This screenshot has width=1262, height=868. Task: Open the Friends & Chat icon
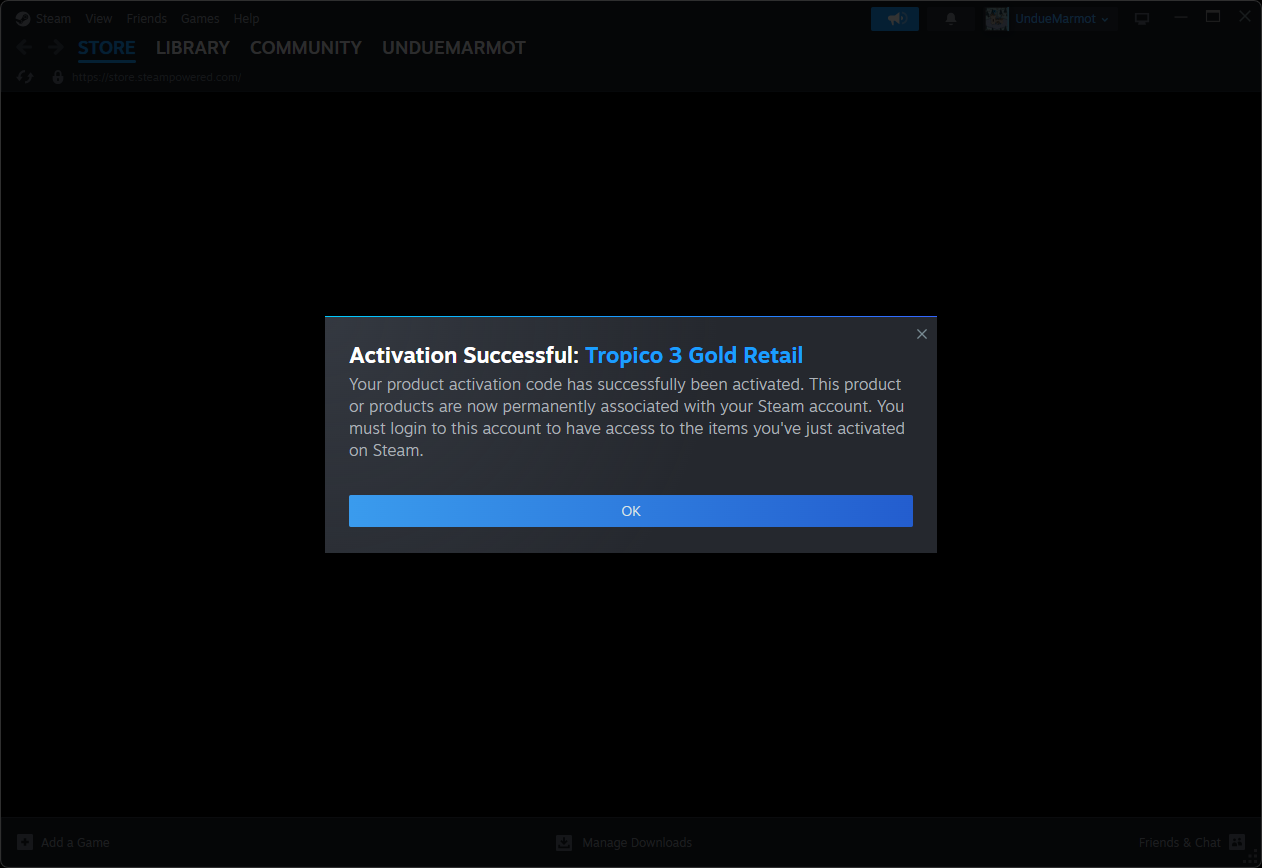[x=1236, y=842]
